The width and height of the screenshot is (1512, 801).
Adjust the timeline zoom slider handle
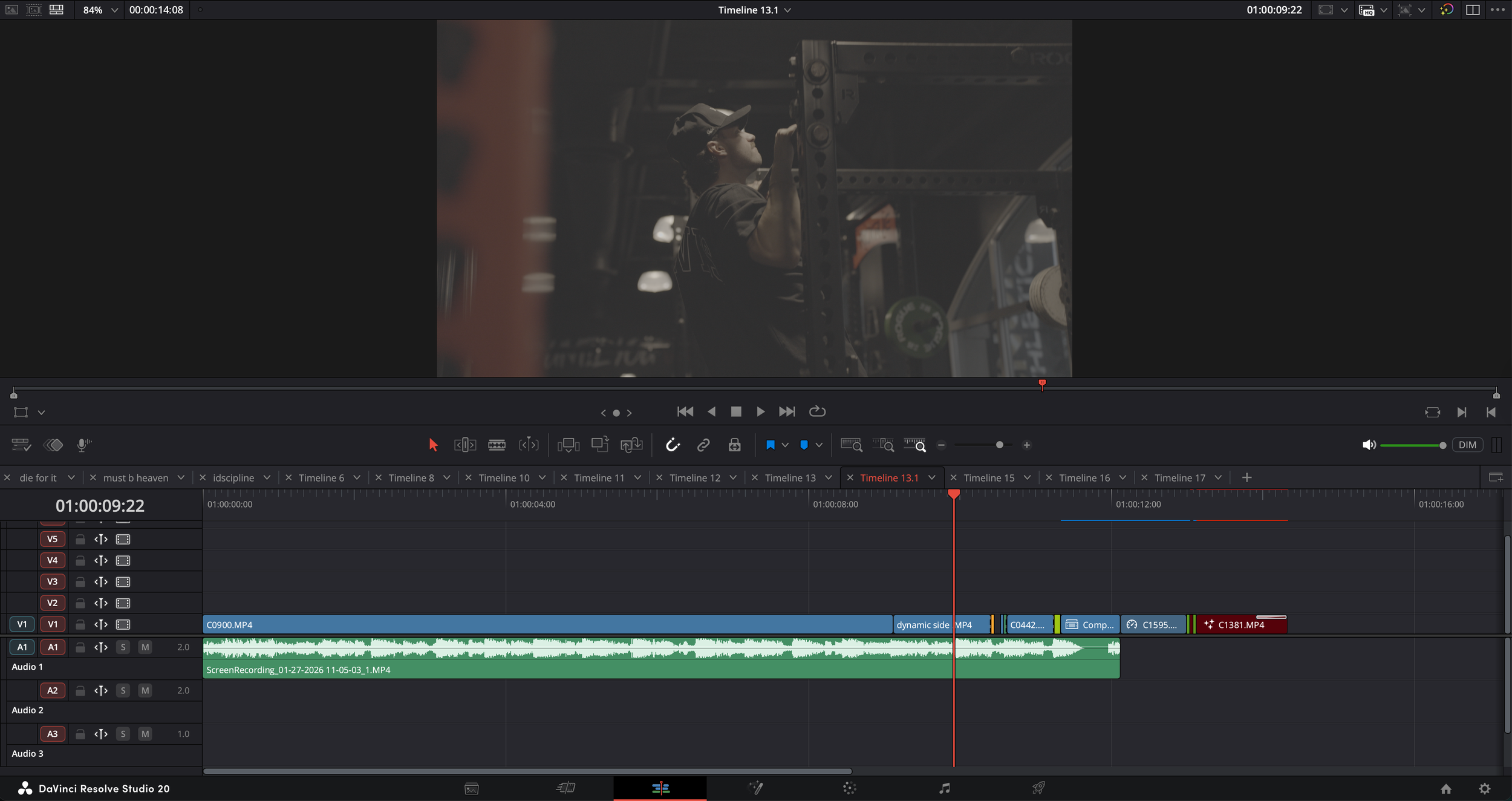click(999, 445)
